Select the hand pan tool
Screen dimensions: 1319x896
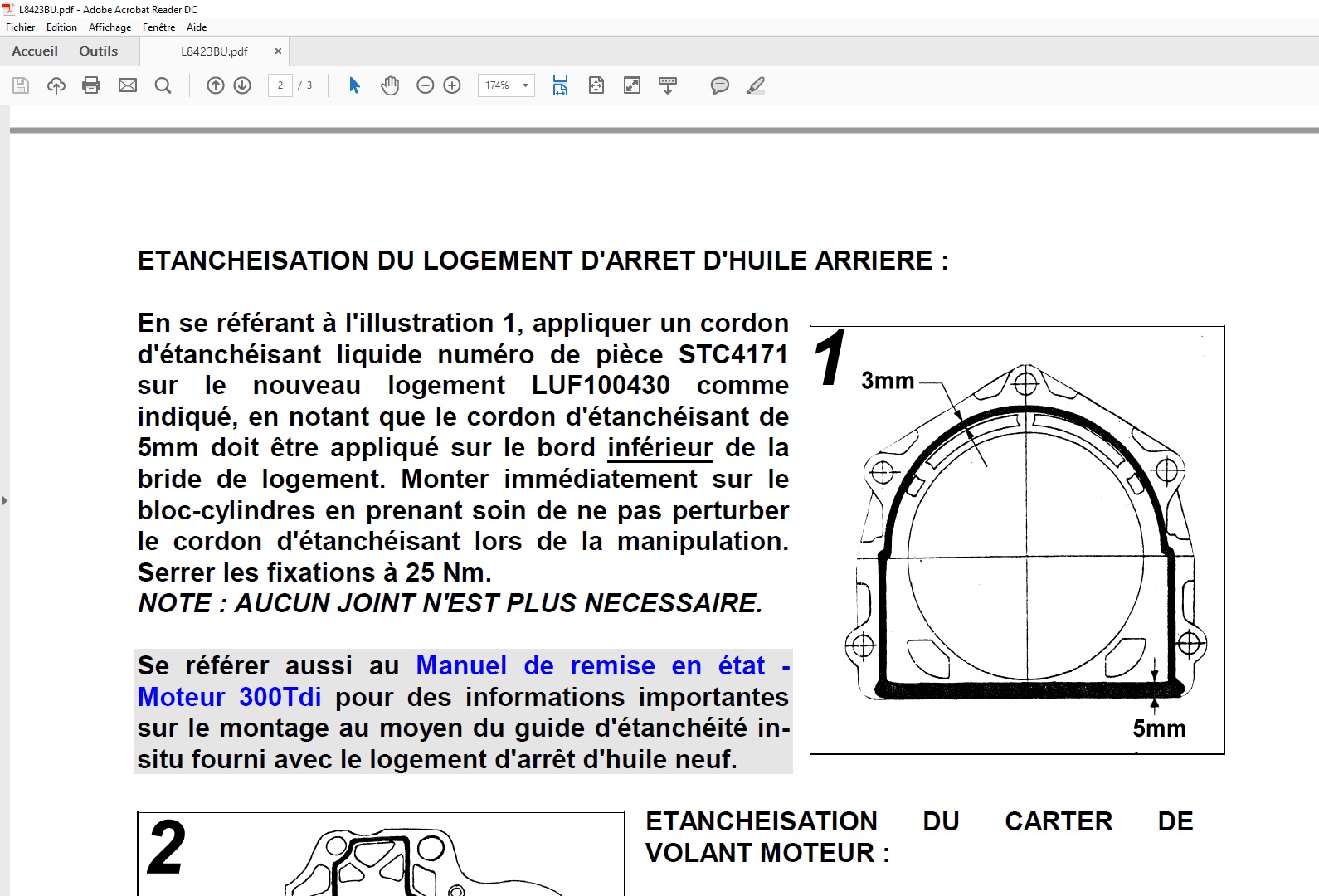point(390,85)
